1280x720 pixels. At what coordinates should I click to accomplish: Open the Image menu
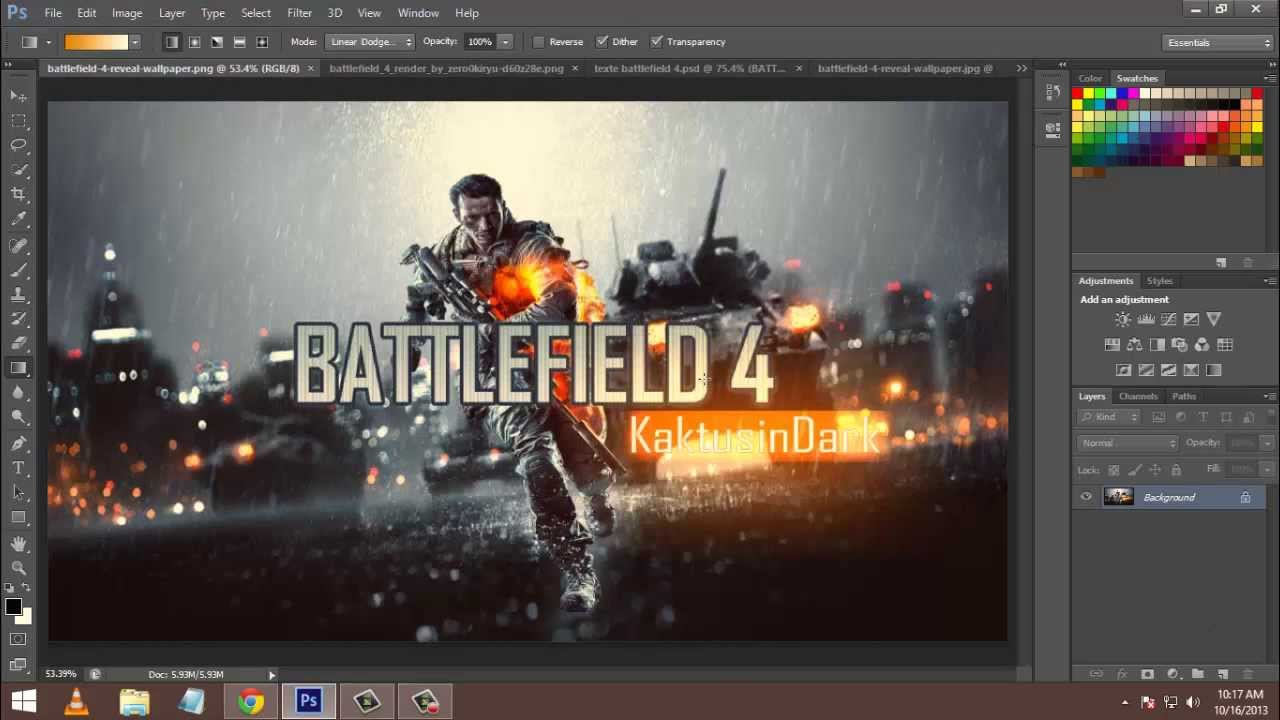pyautogui.click(x=127, y=13)
